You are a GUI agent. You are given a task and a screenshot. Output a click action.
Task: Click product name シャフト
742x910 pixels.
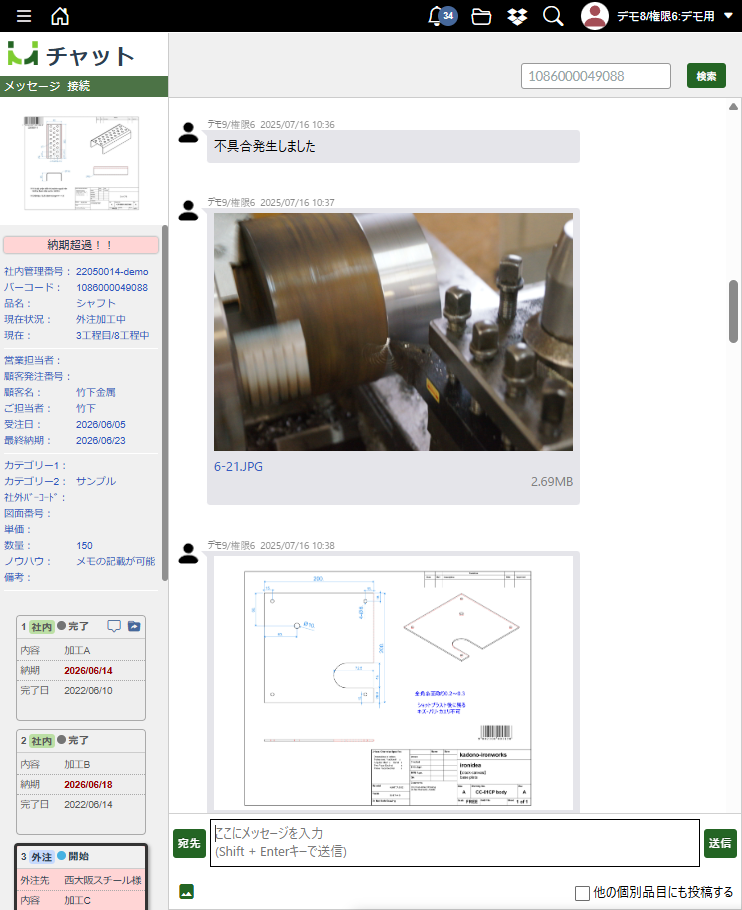coord(96,303)
